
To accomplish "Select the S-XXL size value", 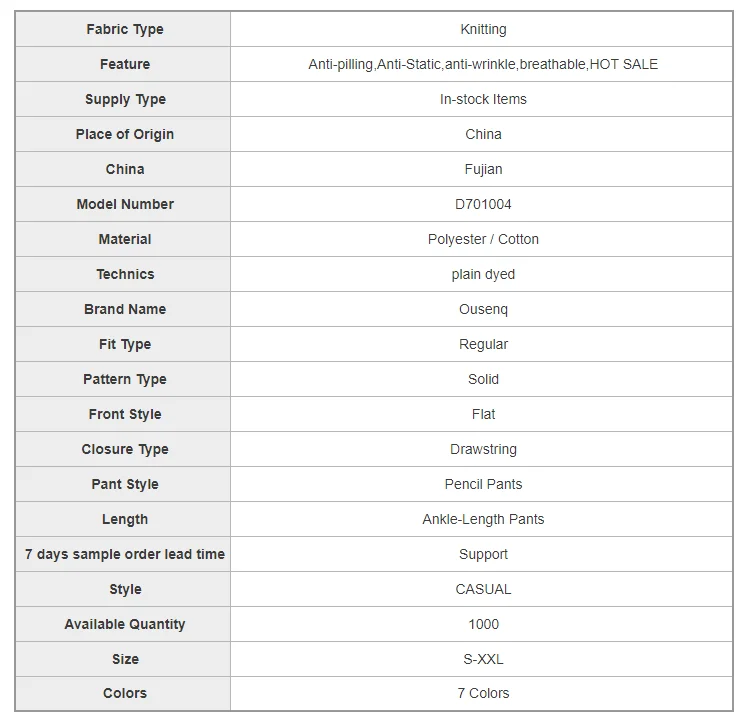I will click(x=483, y=659).
